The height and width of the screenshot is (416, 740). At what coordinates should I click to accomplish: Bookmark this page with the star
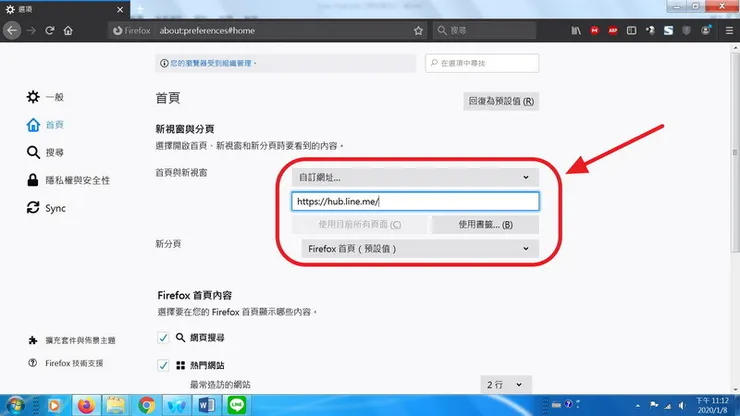(x=418, y=31)
